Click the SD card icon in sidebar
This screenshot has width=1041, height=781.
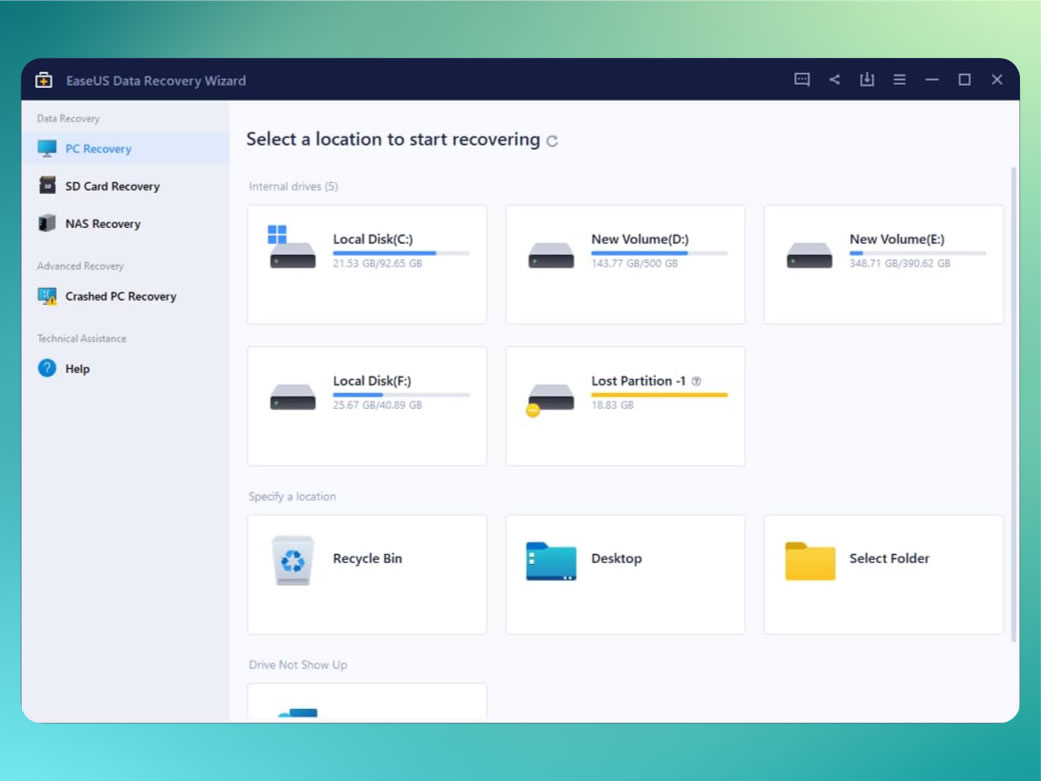click(47, 185)
